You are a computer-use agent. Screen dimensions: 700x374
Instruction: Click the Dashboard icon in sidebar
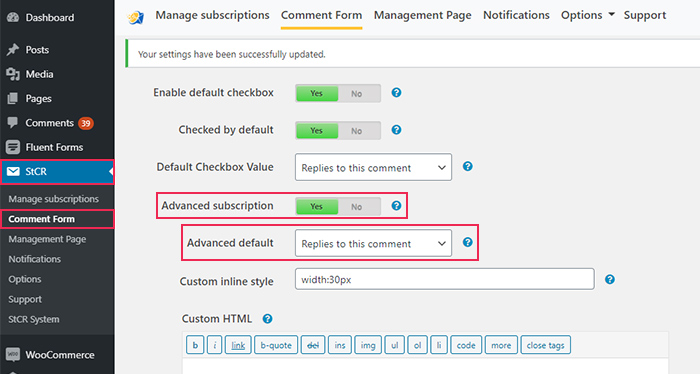point(13,17)
